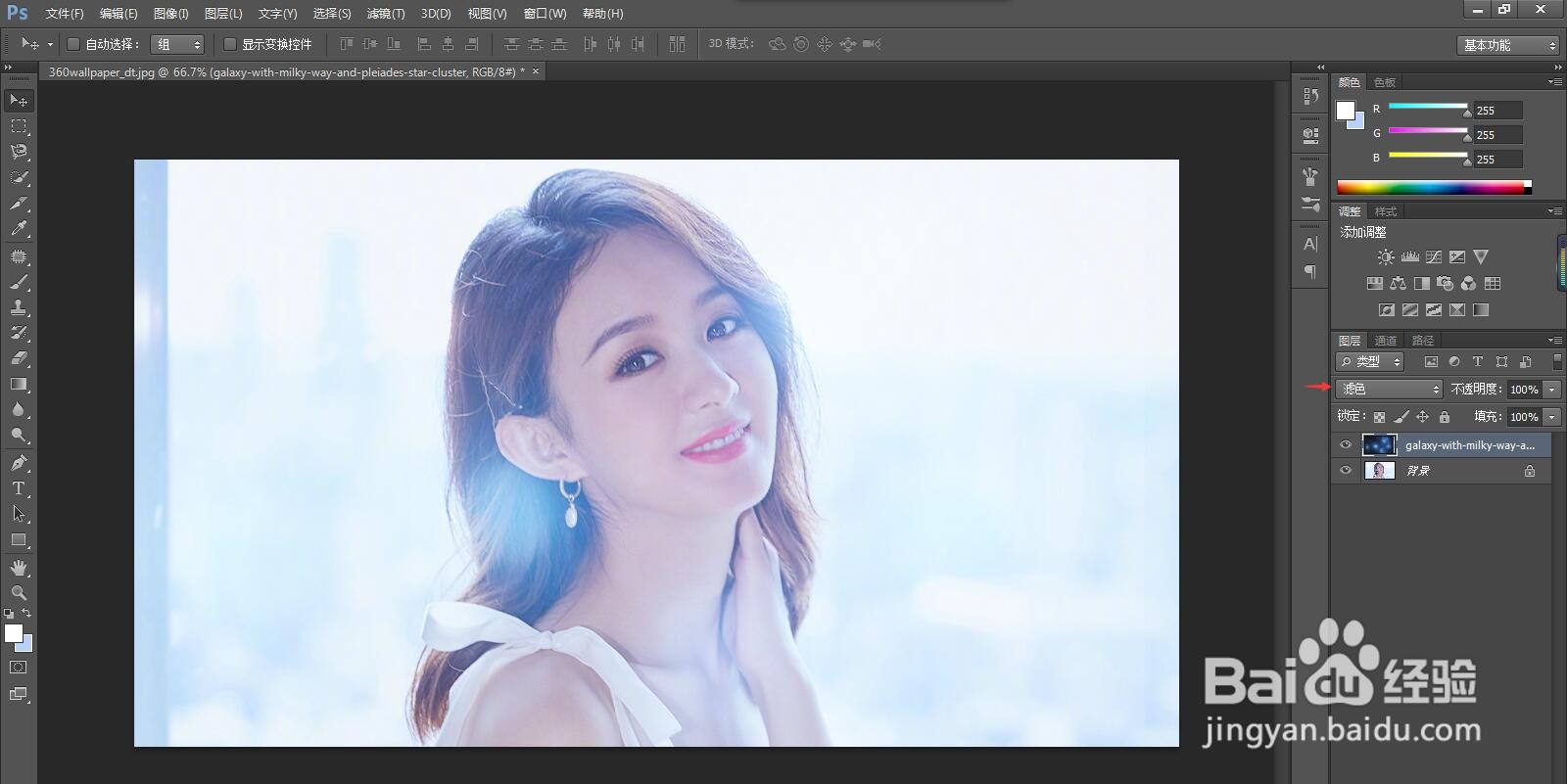Toggle lock all for layer

pos(1444,417)
